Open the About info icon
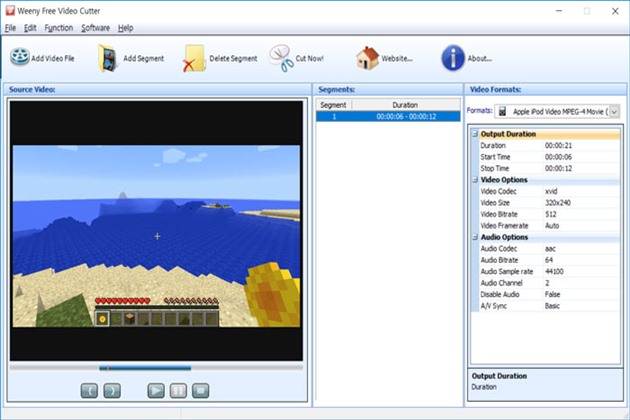 pyautogui.click(x=453, y=58)
